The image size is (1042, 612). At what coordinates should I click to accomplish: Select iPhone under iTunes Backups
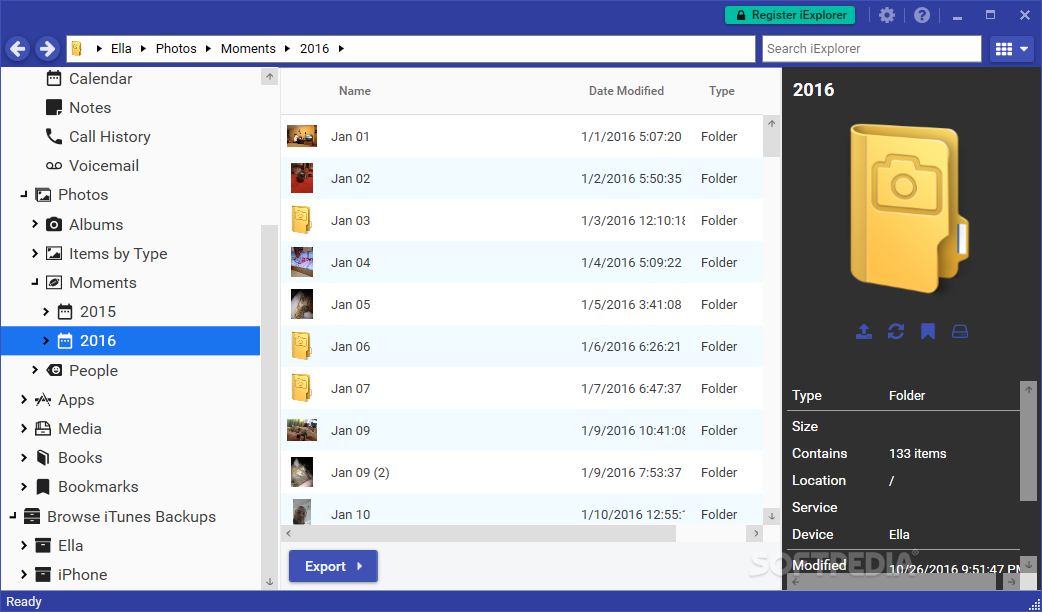[x=82, y=574]
